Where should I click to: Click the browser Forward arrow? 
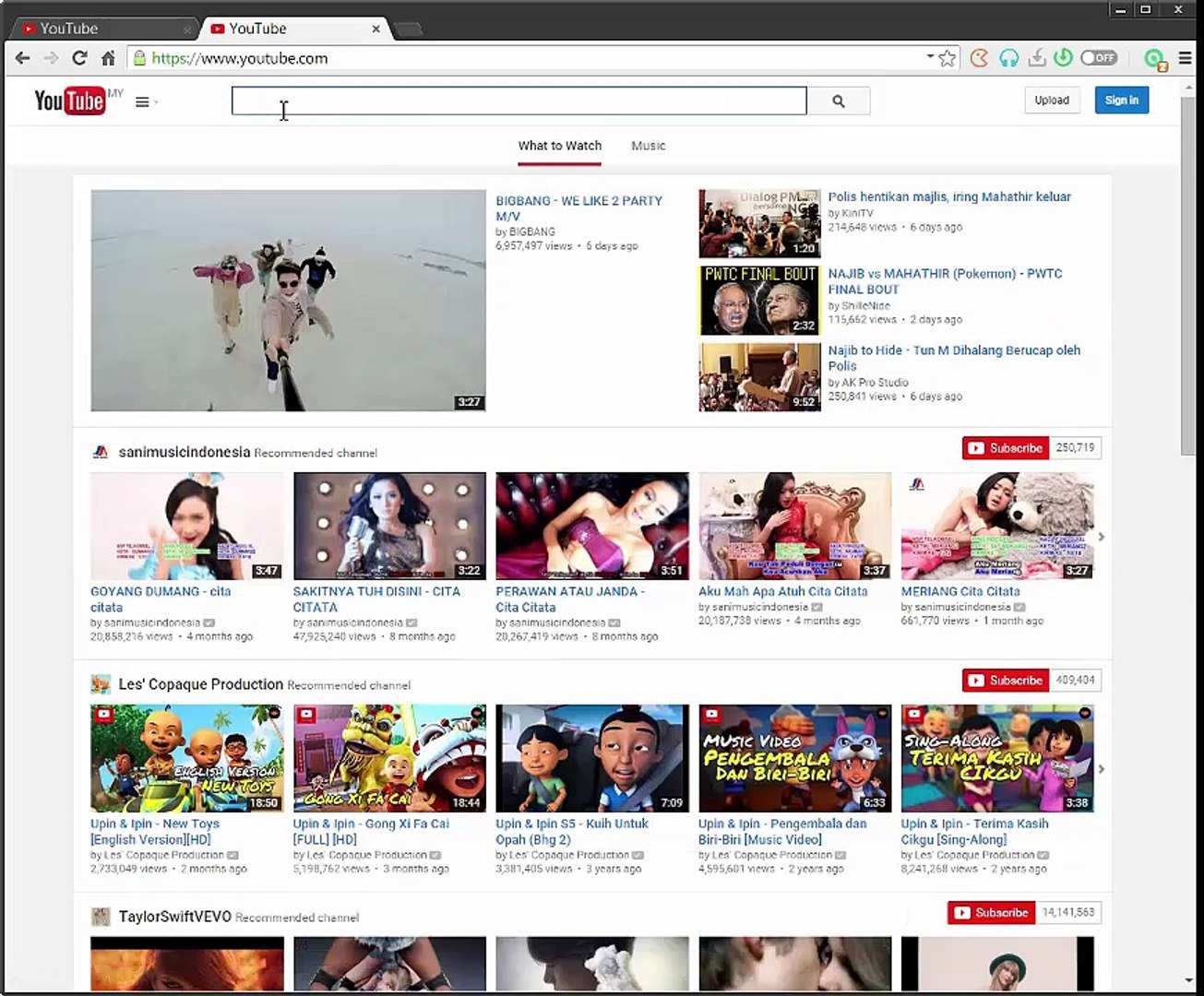point(52,58)
